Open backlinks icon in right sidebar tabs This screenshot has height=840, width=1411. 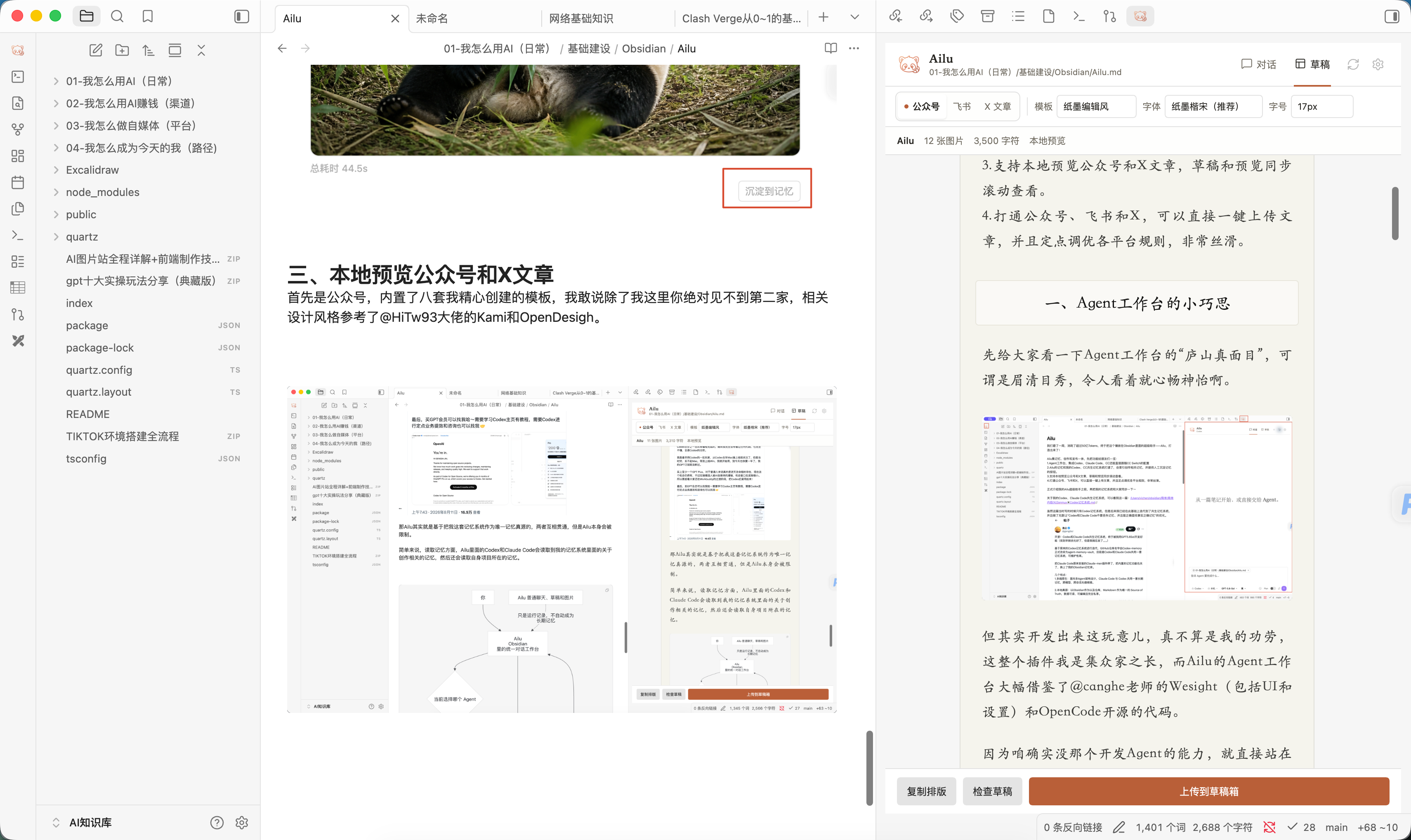tap(895, 17)
